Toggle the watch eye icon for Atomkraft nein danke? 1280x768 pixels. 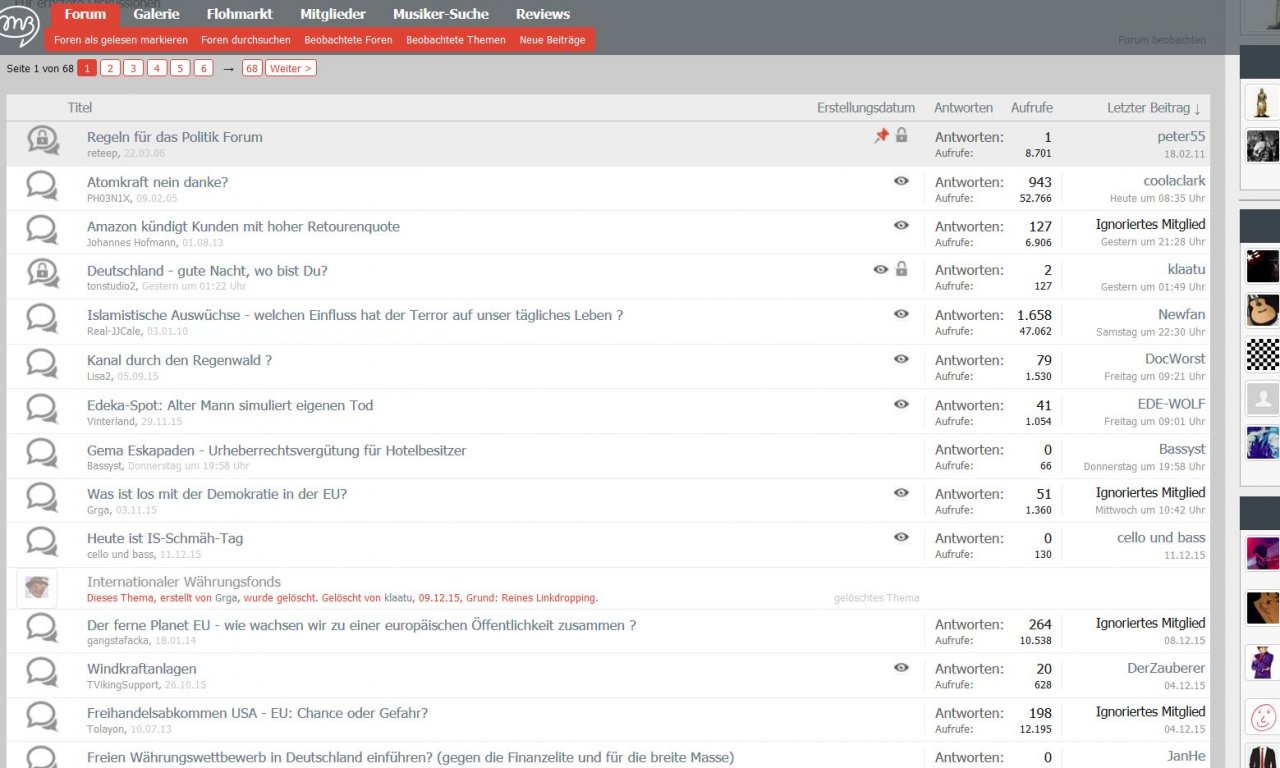pos(901,181)
